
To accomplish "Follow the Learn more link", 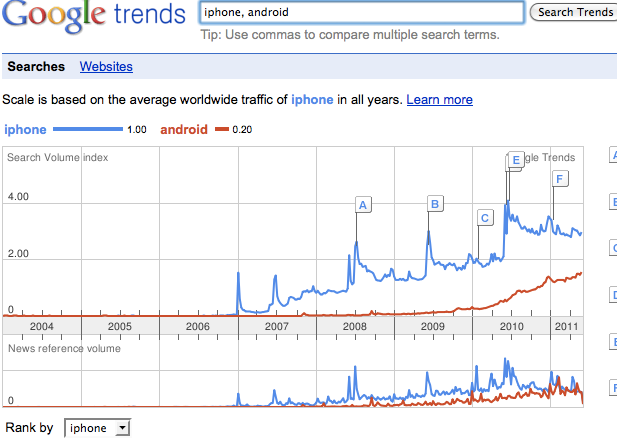I will (x=439, y=100).
